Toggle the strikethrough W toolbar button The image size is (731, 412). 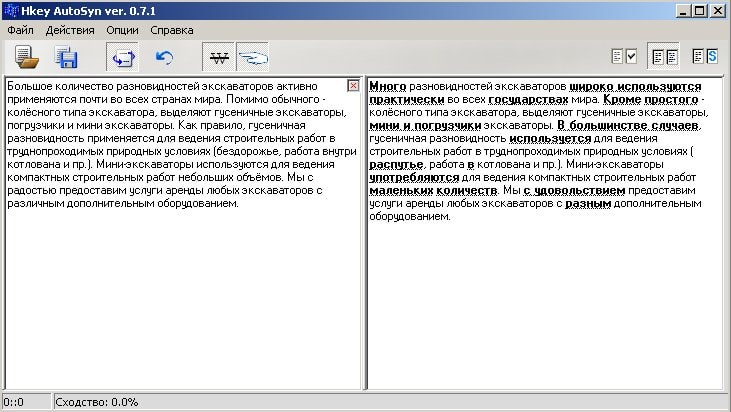pyautogui.click(x=219, y=58)
